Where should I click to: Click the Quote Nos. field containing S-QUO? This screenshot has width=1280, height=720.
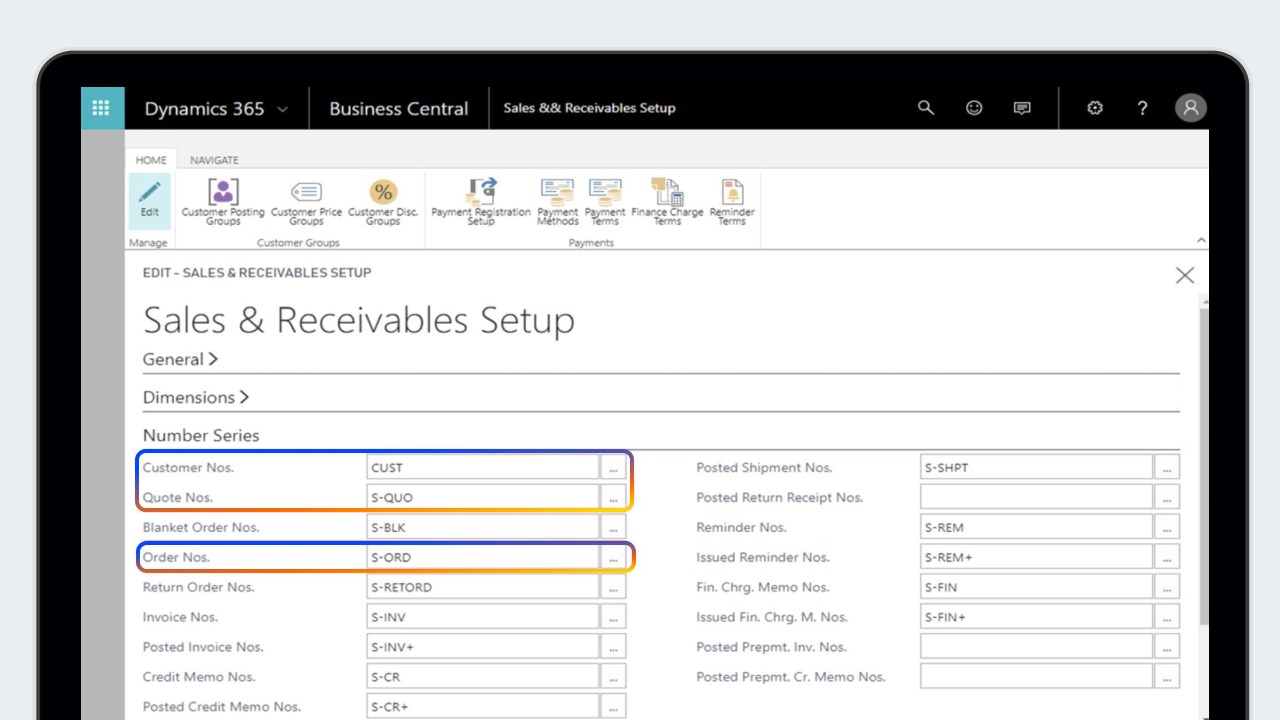click(483, 497)
